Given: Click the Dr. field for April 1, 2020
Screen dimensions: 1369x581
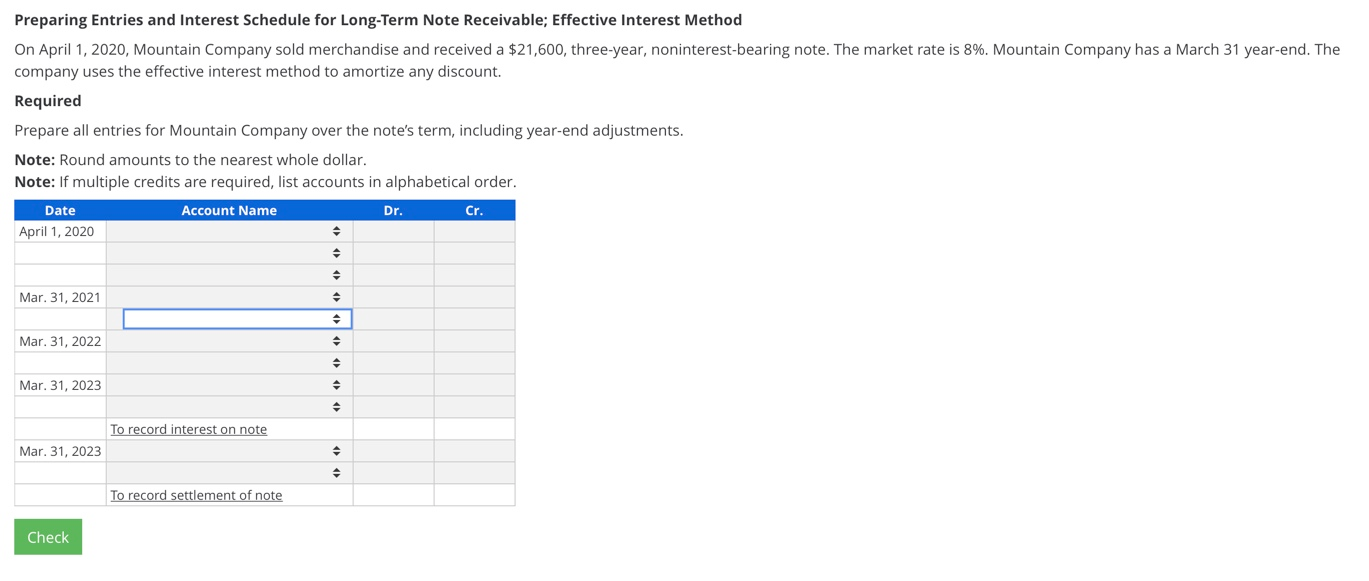Looking at the screenshot, I should coord(393,231).
